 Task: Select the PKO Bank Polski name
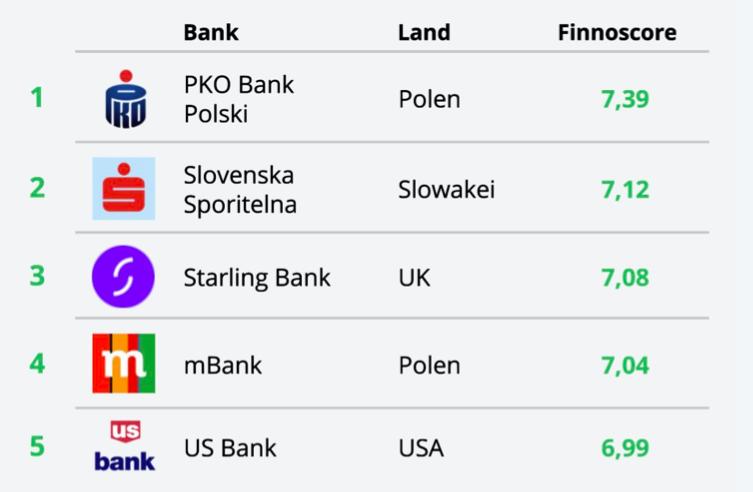tap(239, 99)
